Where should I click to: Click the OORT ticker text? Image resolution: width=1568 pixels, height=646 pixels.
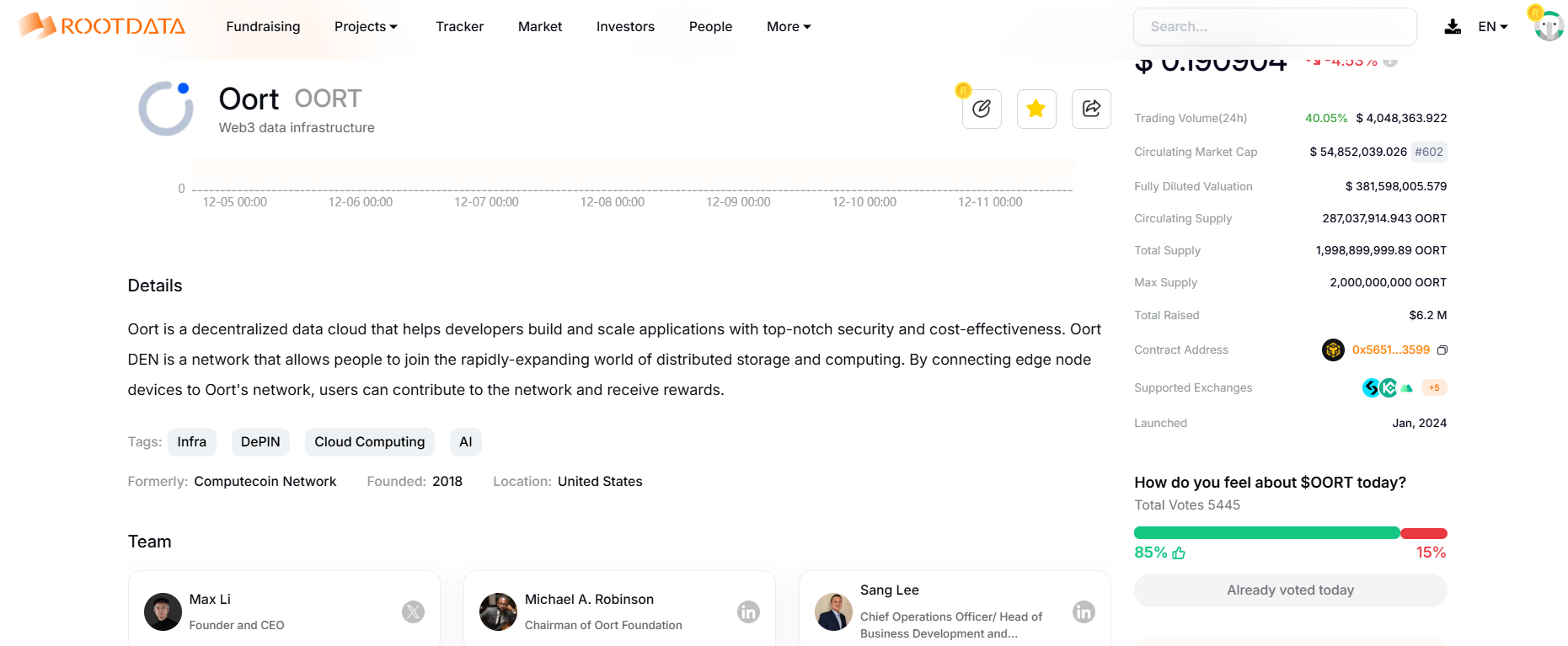point(328,99)
